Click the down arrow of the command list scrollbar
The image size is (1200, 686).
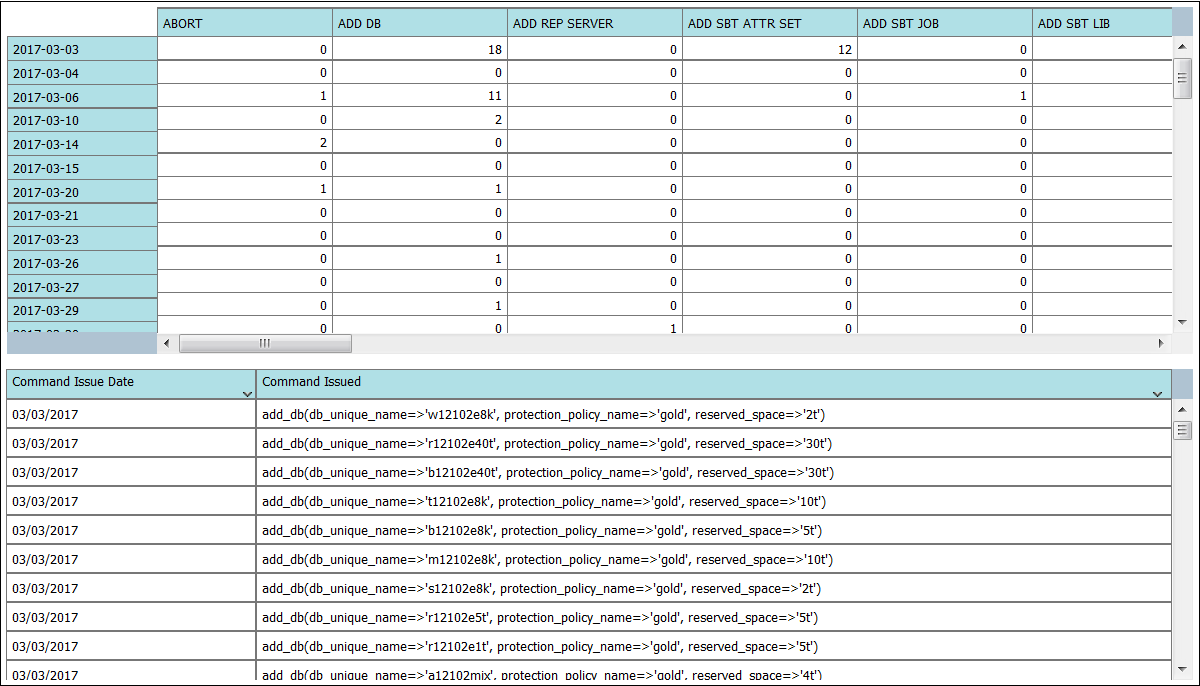(x=1182, y=669)
